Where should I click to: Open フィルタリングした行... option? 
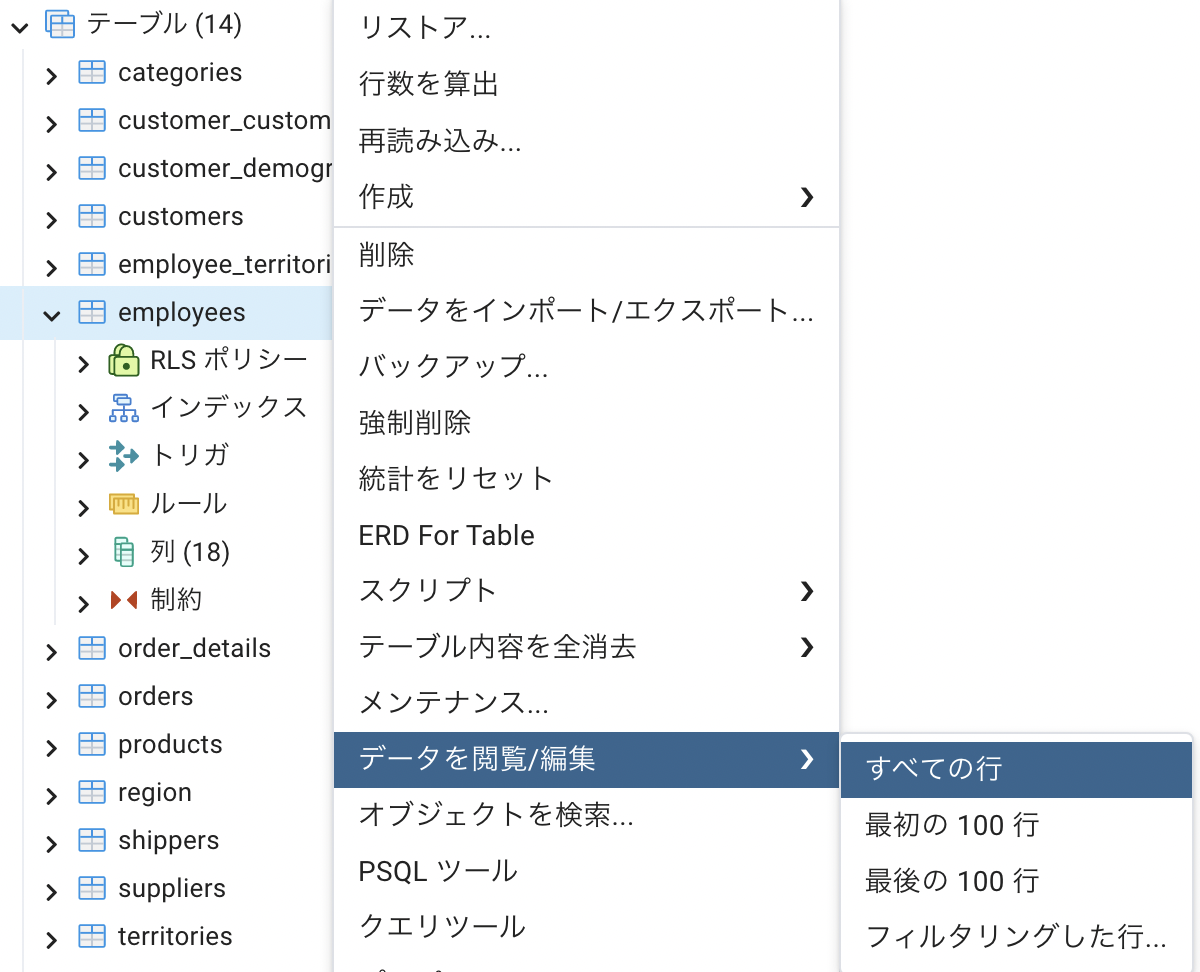(x=1015, y=937)
